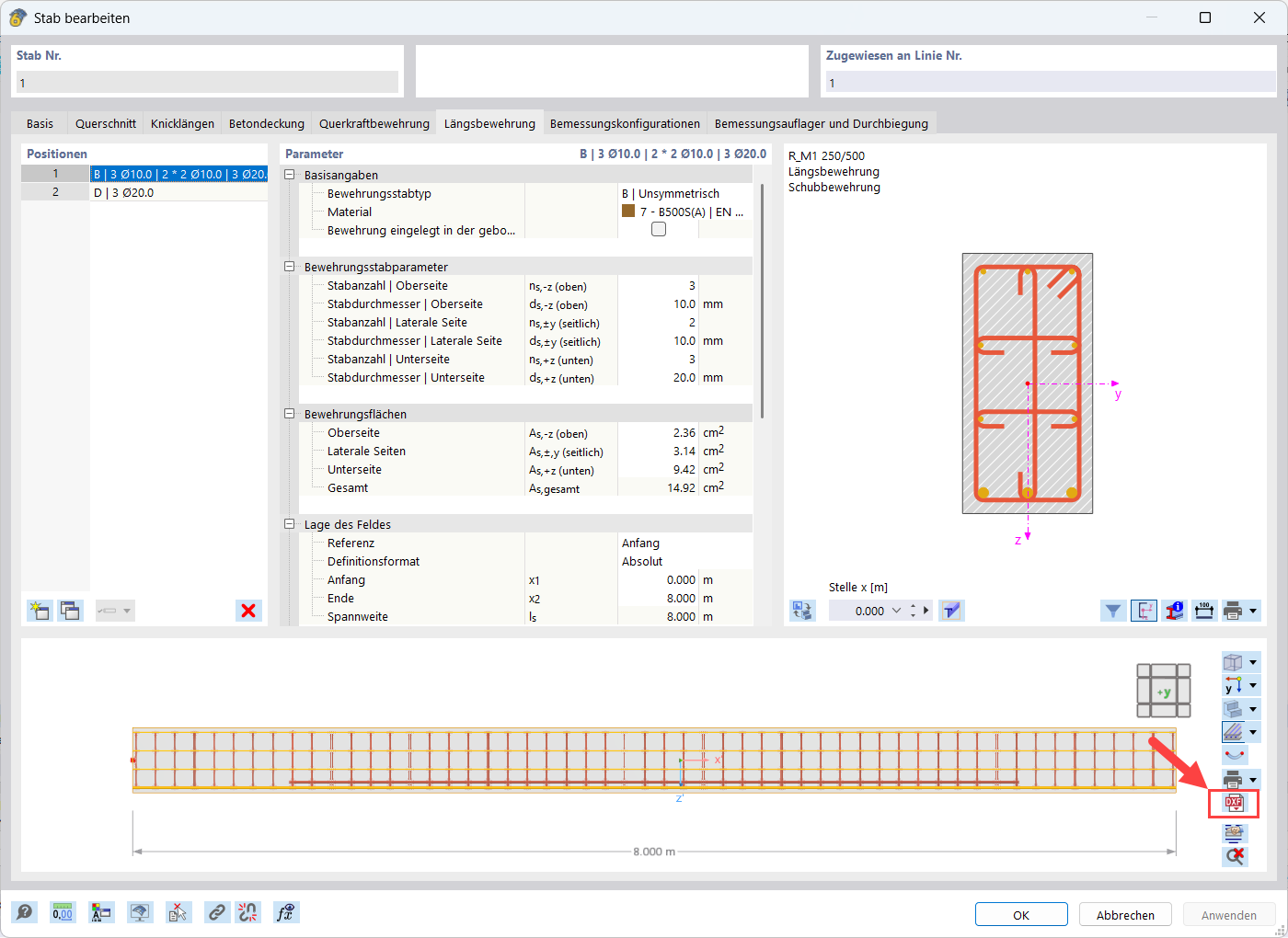Screen dimensions: 1288x938
Task: Collapse the Bewehrungsflächen section
Action: tap(290, 414)
